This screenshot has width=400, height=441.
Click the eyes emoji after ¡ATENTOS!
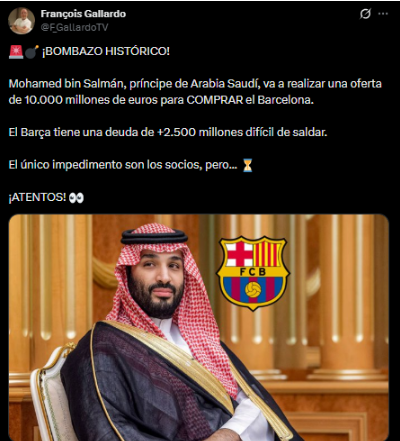[x=76, y=198]
